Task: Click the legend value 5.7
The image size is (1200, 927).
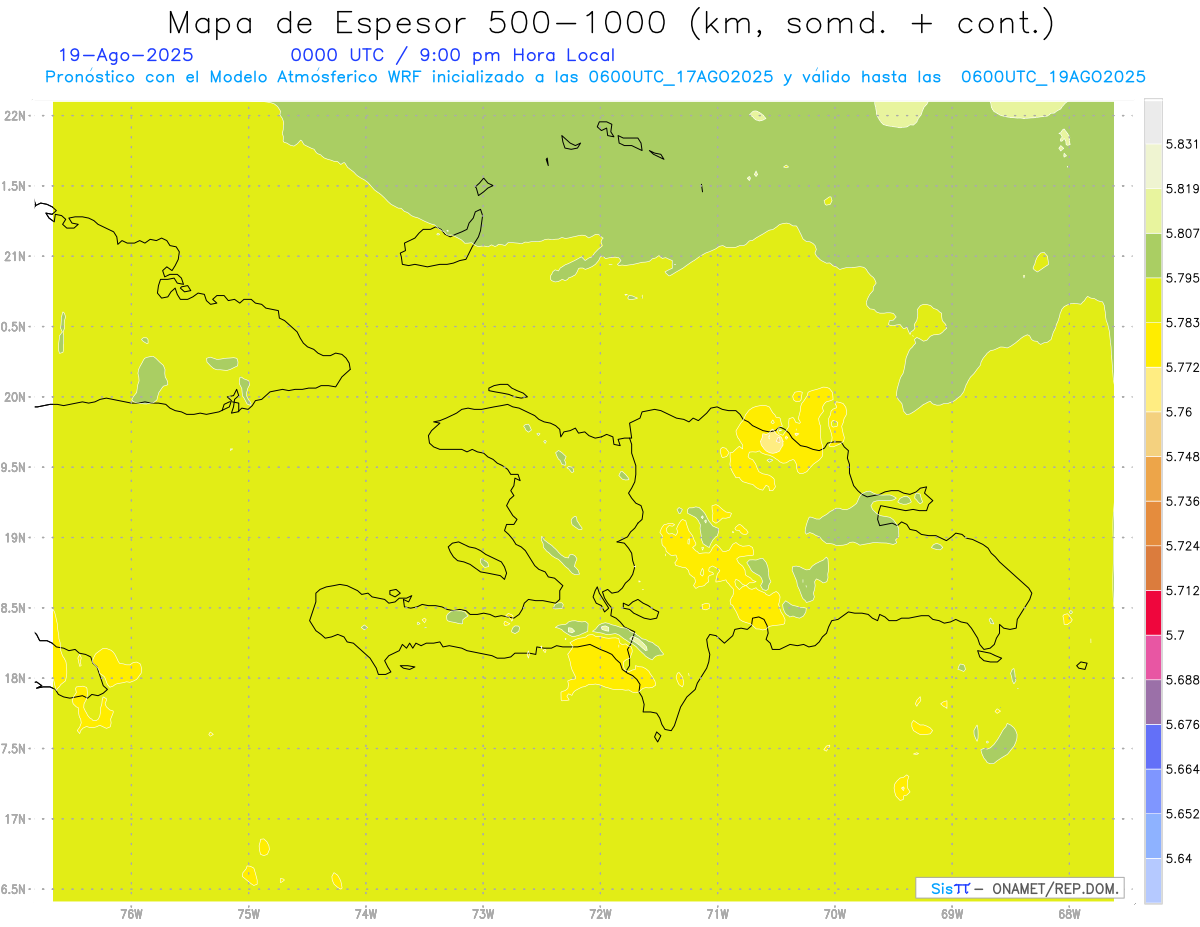Action: click(x=1175, y=635)
